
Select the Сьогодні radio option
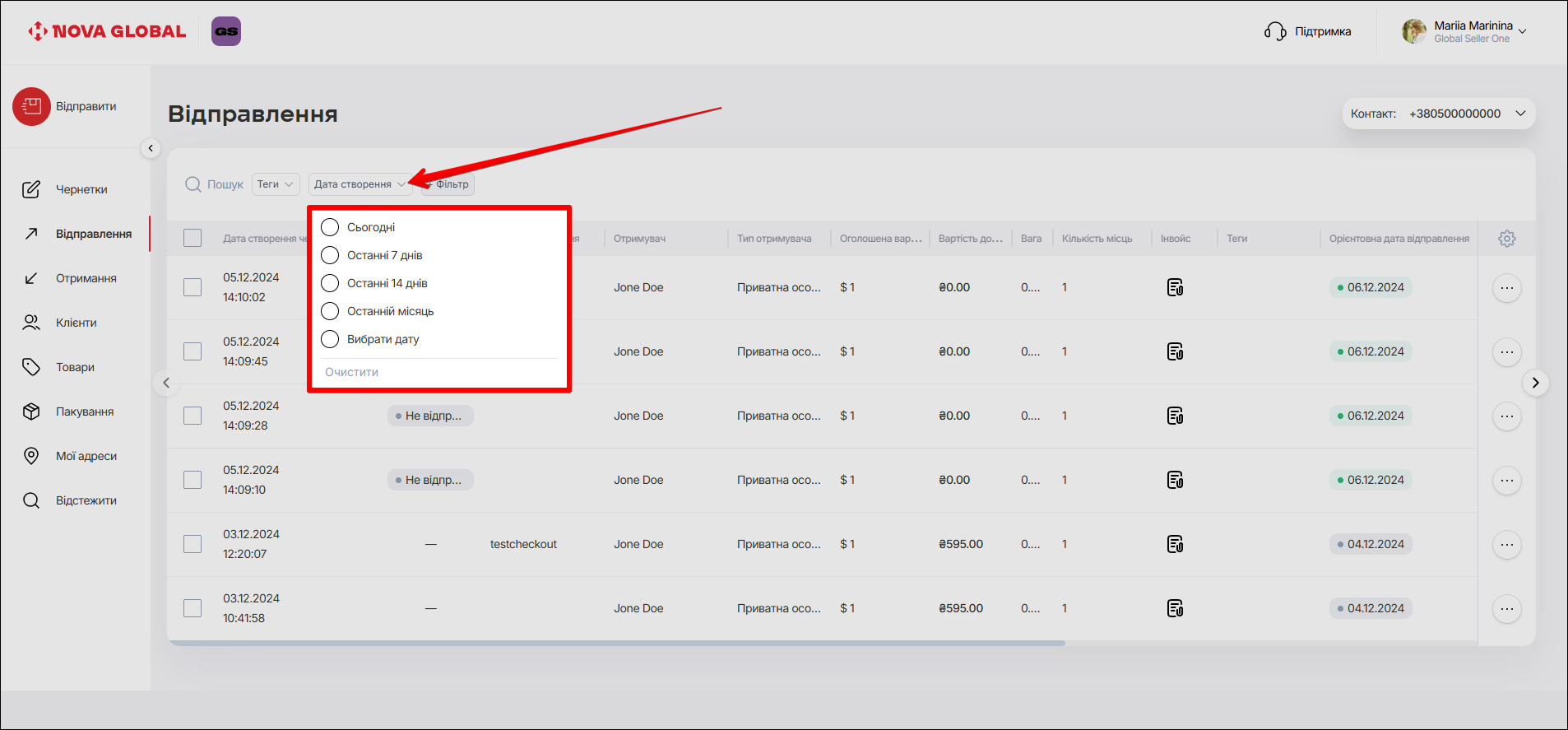pyautogui.click(x=330, y=227)
